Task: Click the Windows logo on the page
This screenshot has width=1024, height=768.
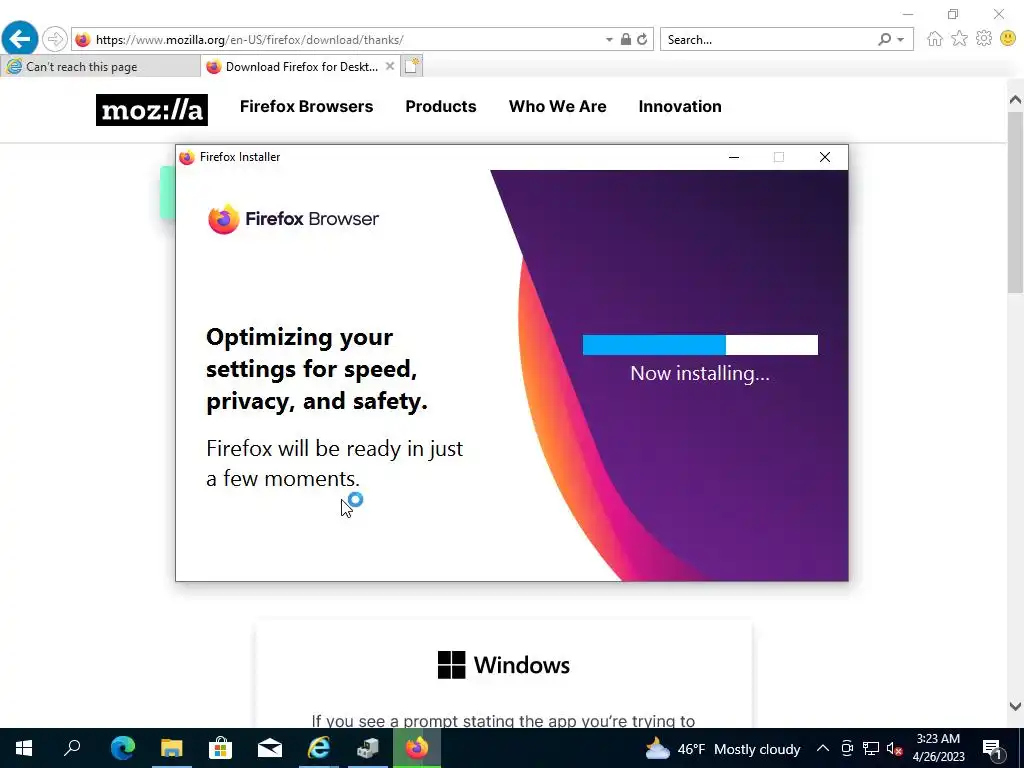Action: pos(451,665)
